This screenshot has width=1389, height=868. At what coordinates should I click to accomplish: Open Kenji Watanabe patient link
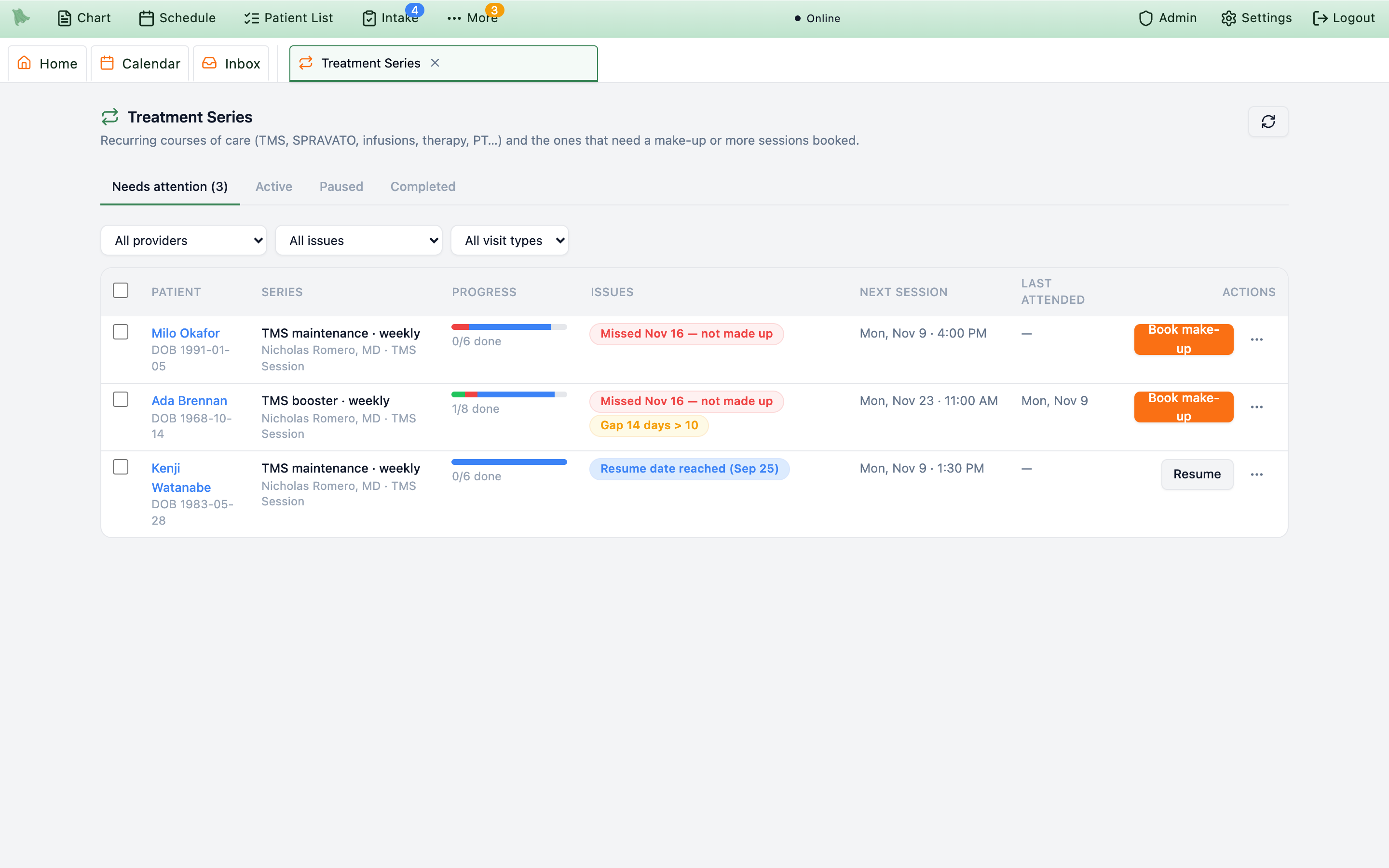coord(181,477)
